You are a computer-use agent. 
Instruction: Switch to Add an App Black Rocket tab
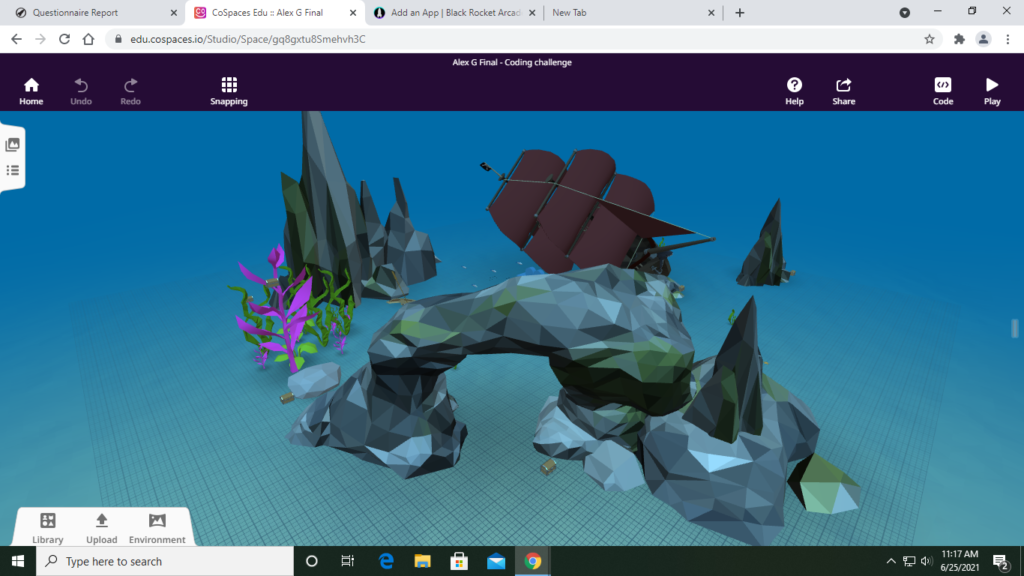click(454, 12)
